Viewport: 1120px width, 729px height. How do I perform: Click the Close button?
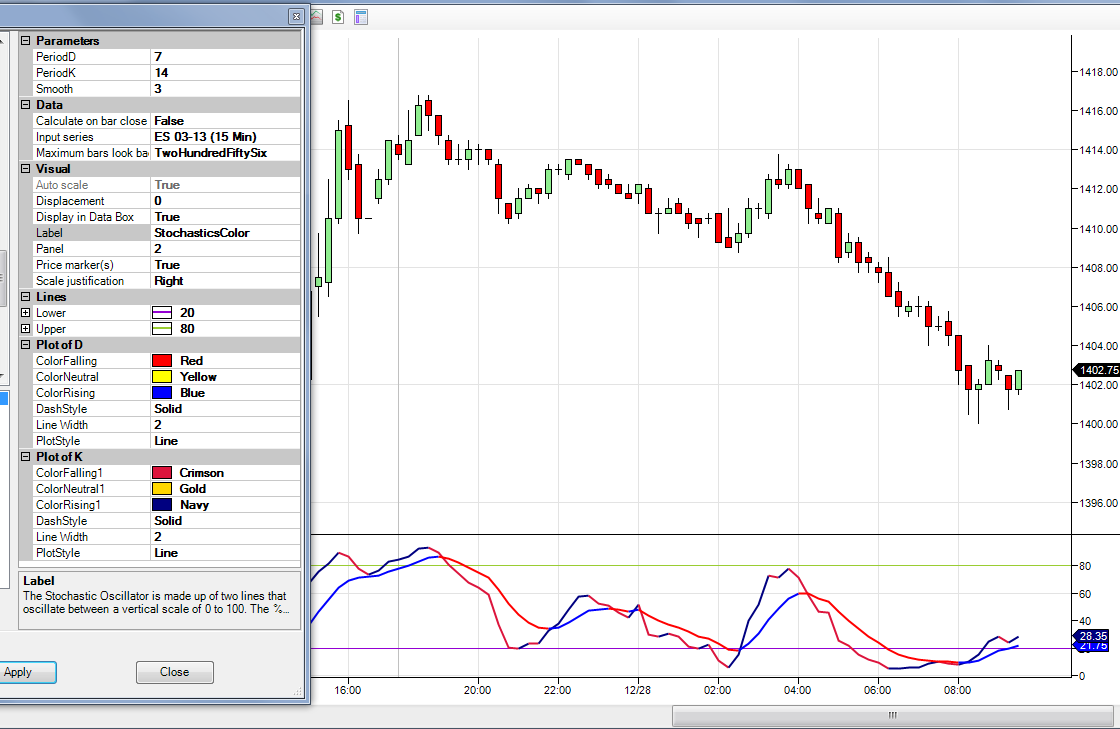coord(174,672)
